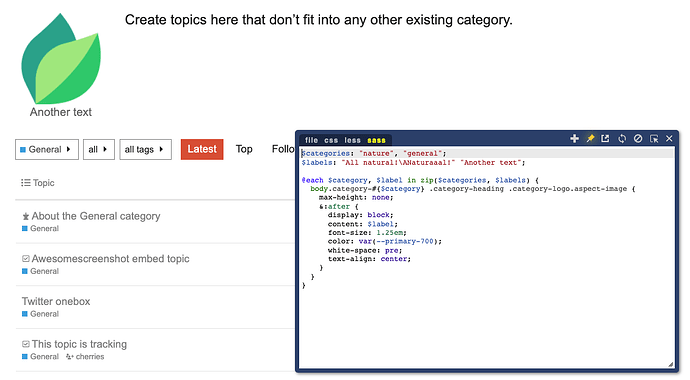
Task: Switch to the less tab in the editor
Action: 352,140
